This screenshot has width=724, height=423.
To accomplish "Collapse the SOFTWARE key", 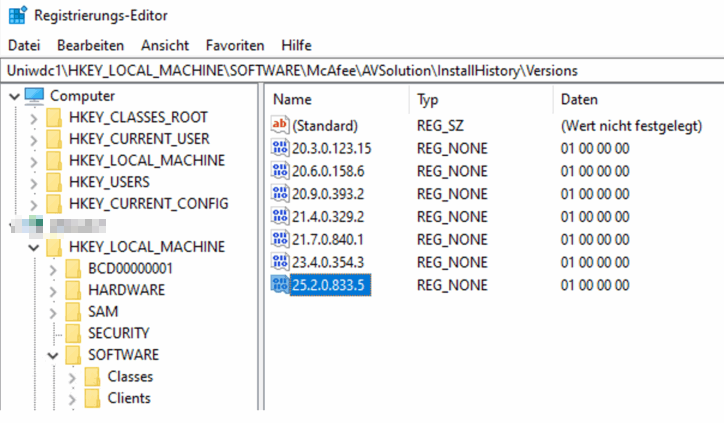I will [x=53, y=355].
